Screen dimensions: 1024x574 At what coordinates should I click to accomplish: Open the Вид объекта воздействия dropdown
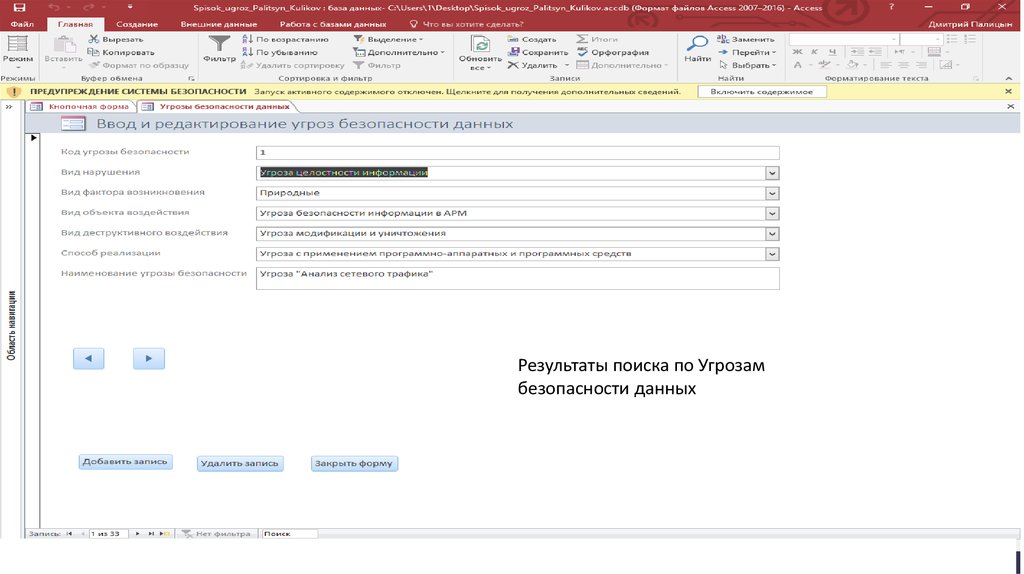(x=771, y=213)
